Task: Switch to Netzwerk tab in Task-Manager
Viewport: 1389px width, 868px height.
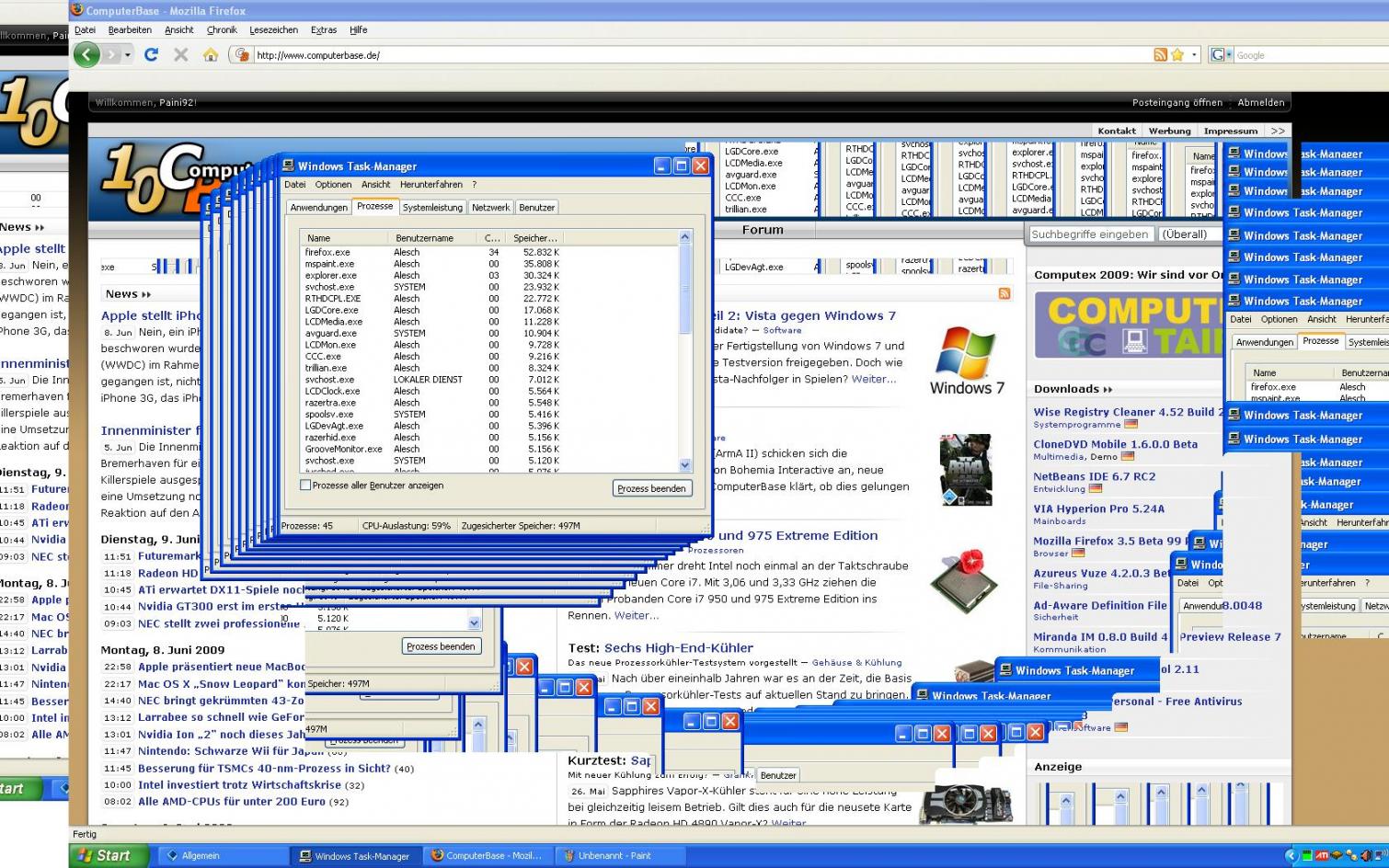Action: click(490, 208)
